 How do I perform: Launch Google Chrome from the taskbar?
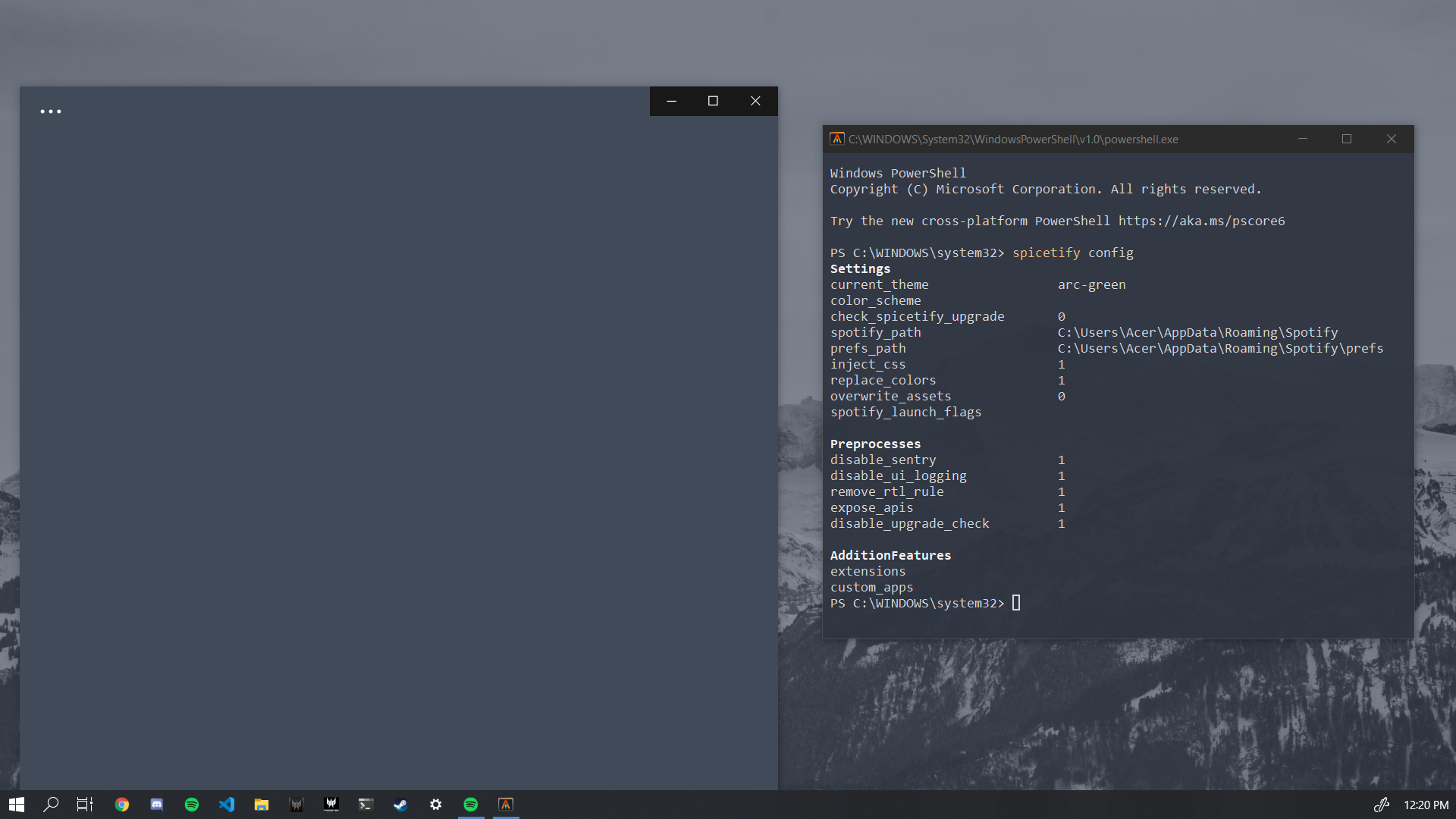(122, 804)
